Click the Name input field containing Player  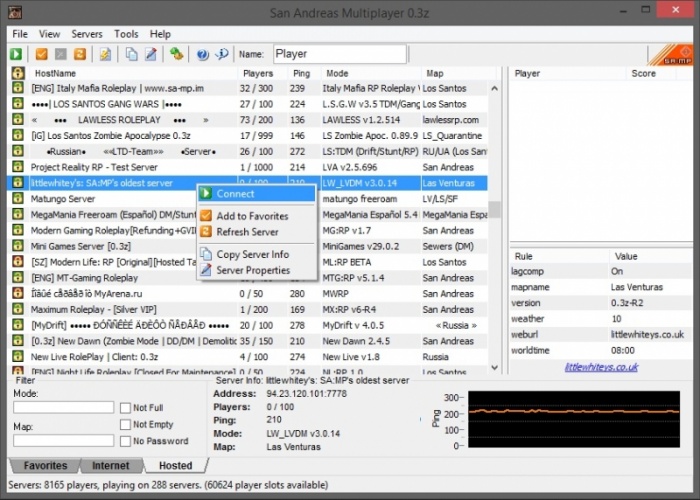[x=338, y=54]
